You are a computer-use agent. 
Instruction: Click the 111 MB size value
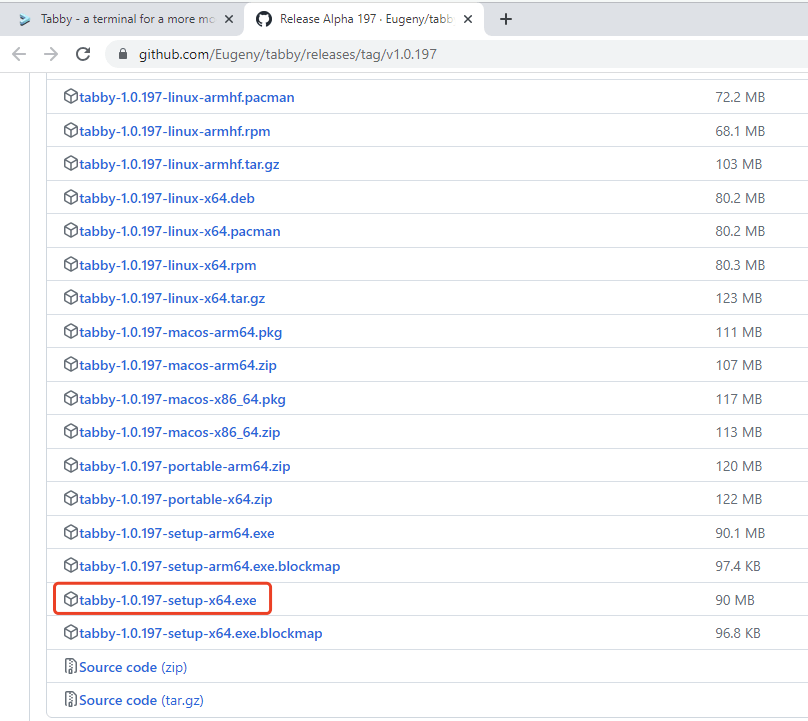[x=738, y=332]
